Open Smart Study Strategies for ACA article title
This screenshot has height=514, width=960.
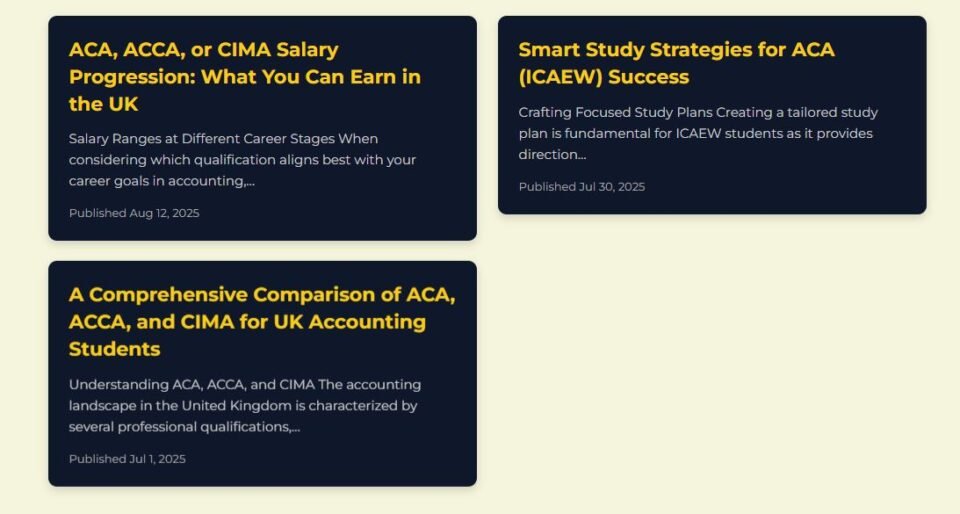pyautogui.click(x=676, y=50)
